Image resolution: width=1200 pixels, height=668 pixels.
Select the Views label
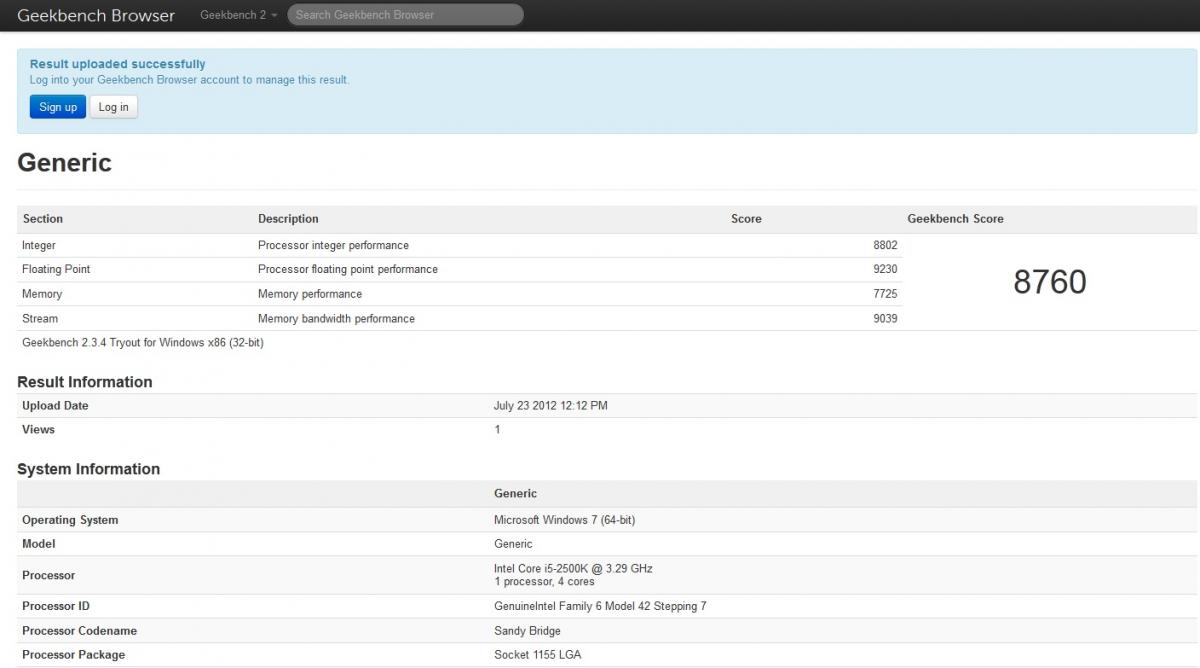click(38, 430)
